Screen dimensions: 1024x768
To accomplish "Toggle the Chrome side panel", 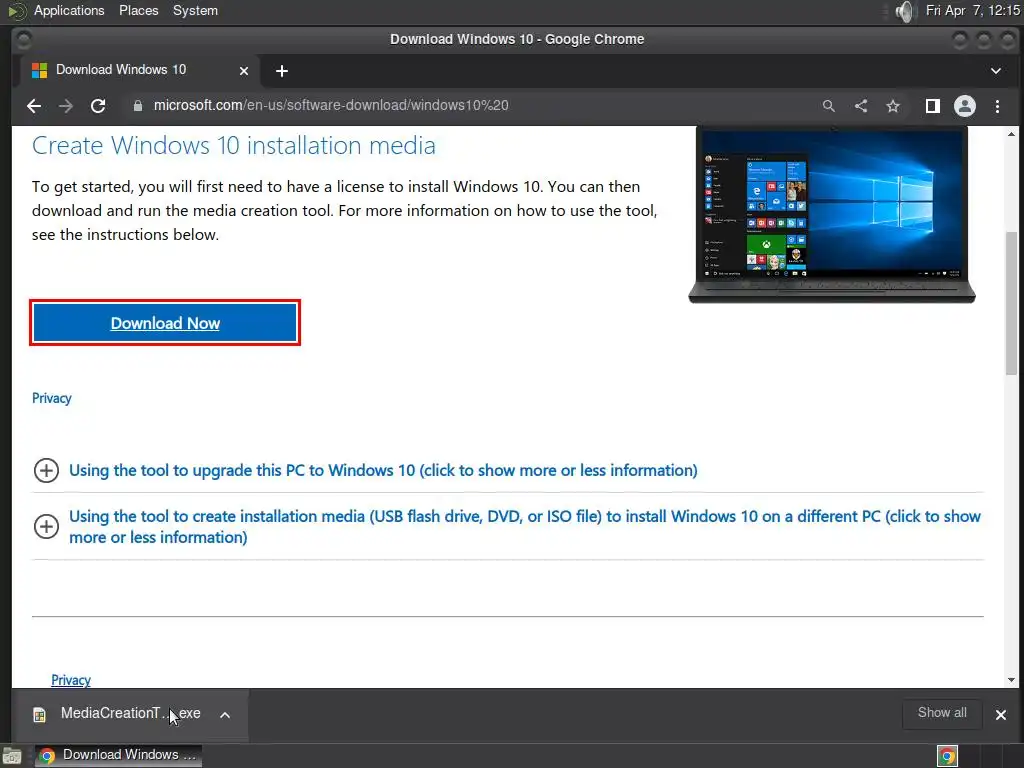I will pyautogui.click(x=933, y=106).
